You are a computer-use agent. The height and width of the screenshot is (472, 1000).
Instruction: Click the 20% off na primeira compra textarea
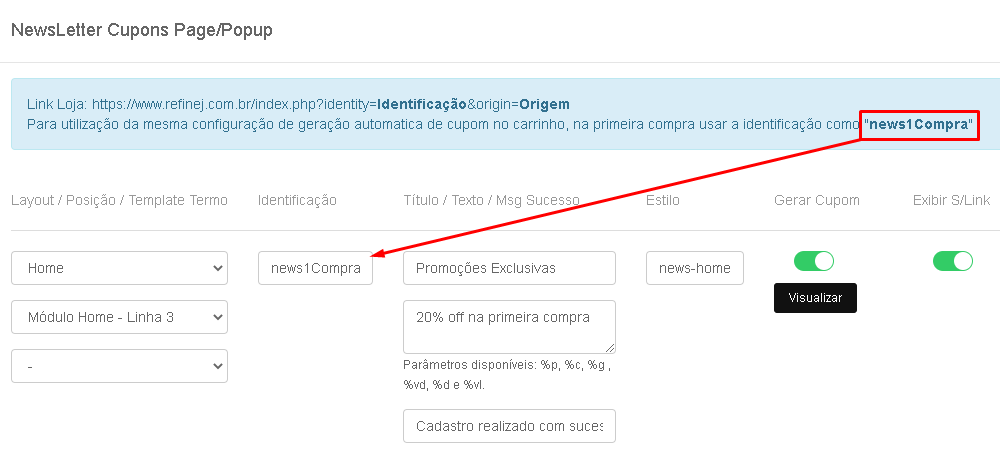click(509, 327)
